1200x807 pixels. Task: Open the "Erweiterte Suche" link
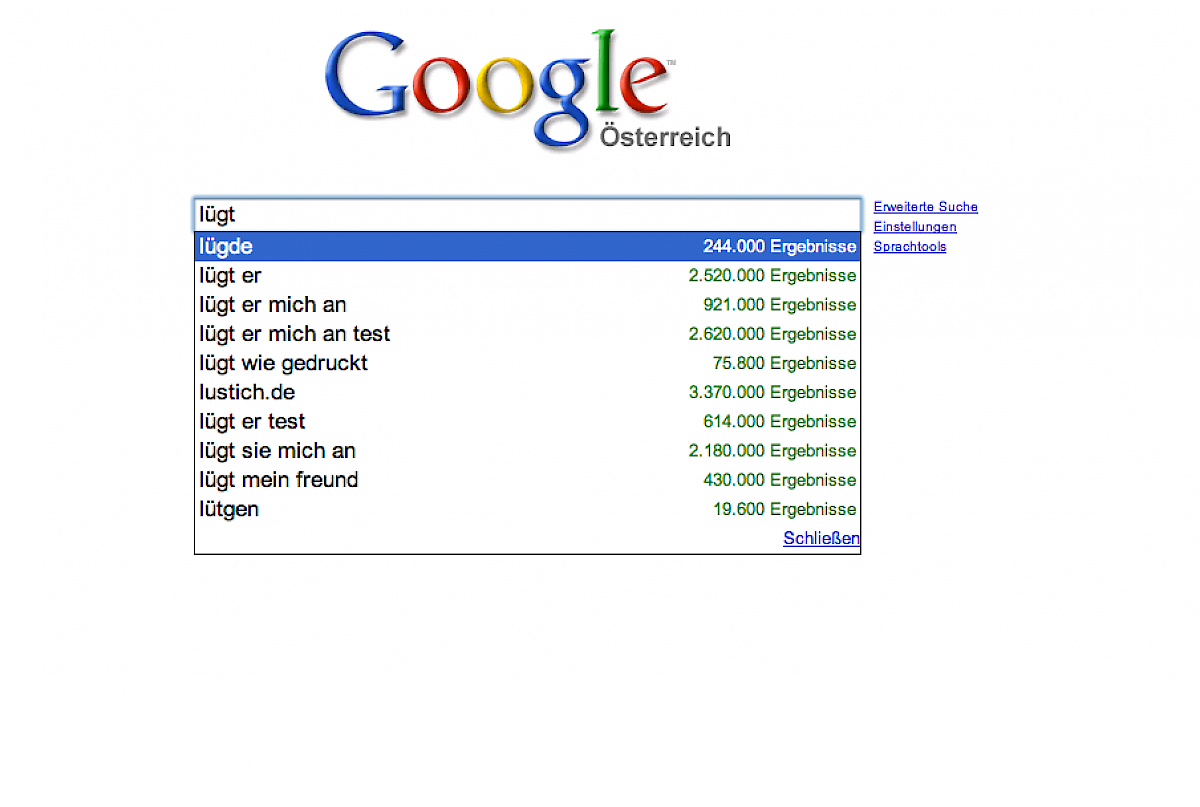click(925, 207)
